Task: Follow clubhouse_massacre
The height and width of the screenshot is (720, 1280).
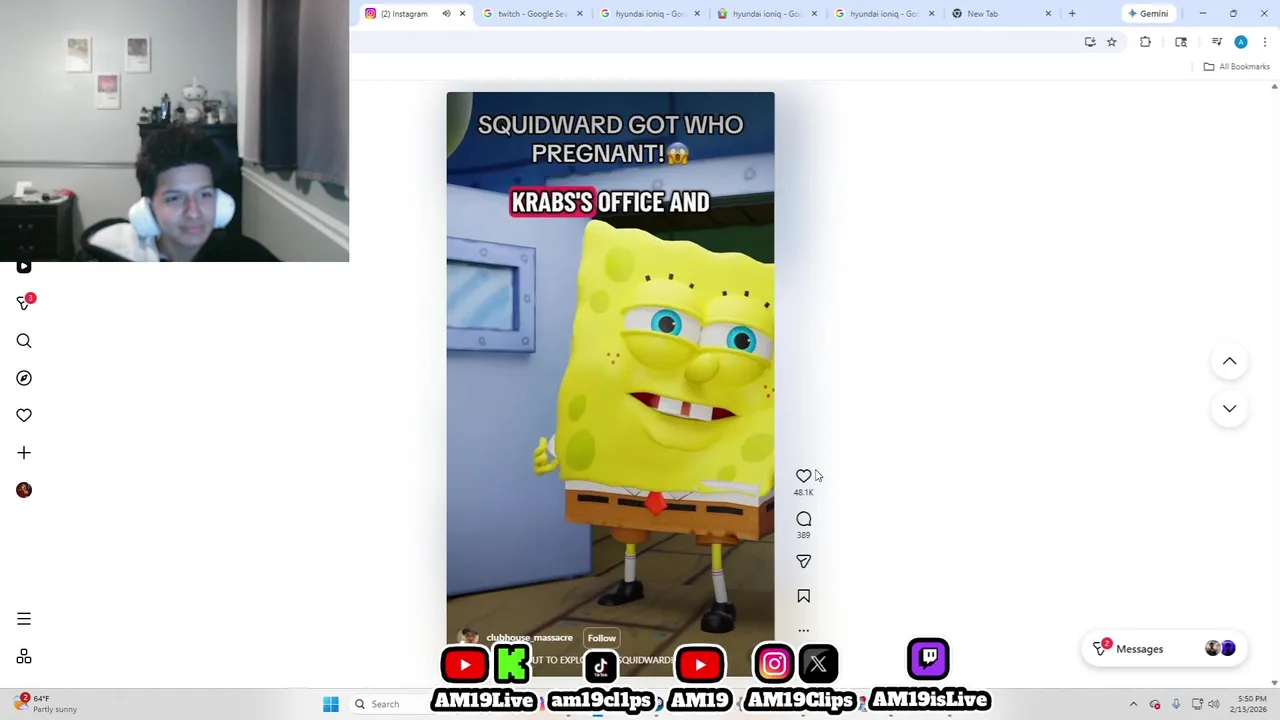Action: (x=601, y=638)
